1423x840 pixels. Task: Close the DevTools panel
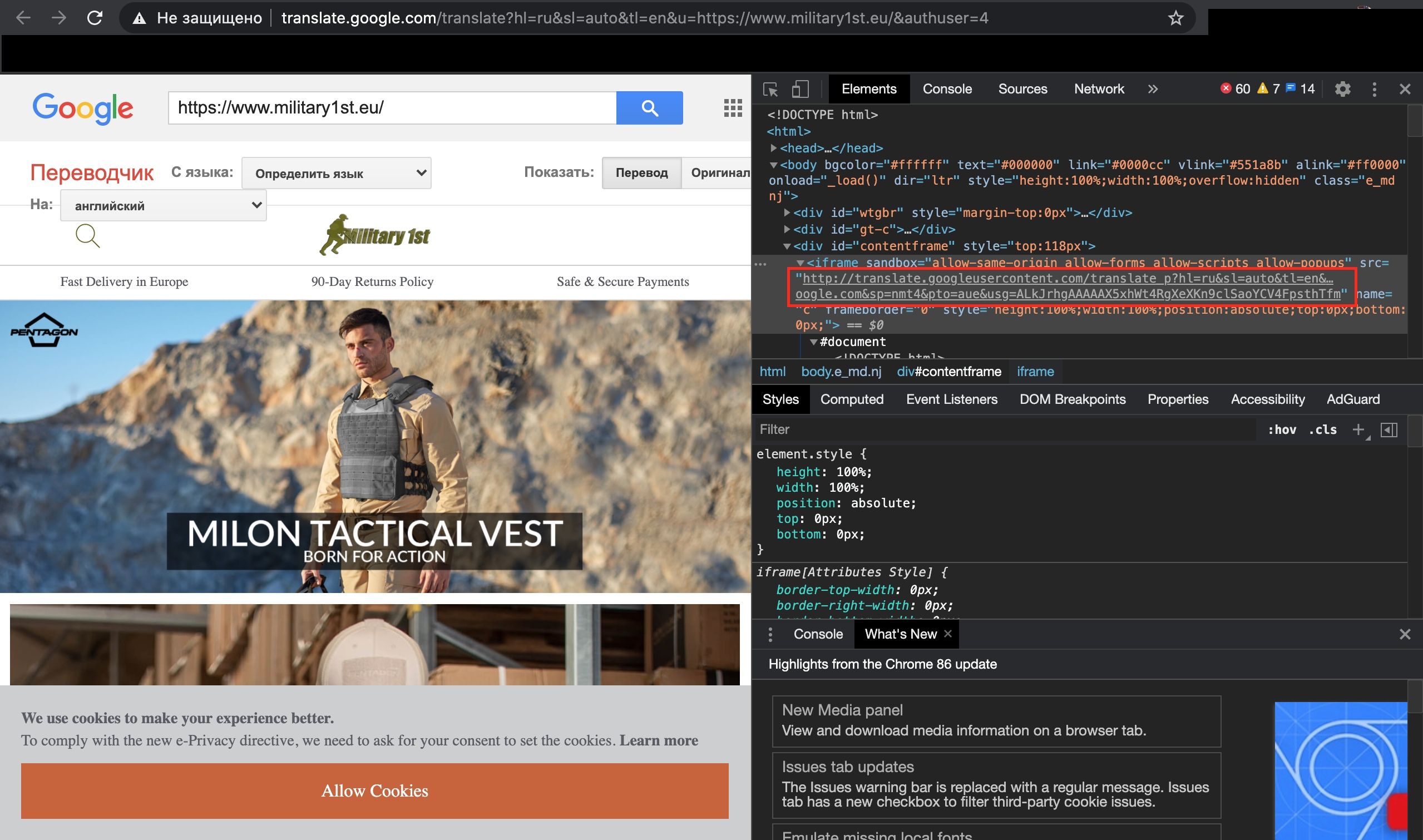tap(1405, 89)
